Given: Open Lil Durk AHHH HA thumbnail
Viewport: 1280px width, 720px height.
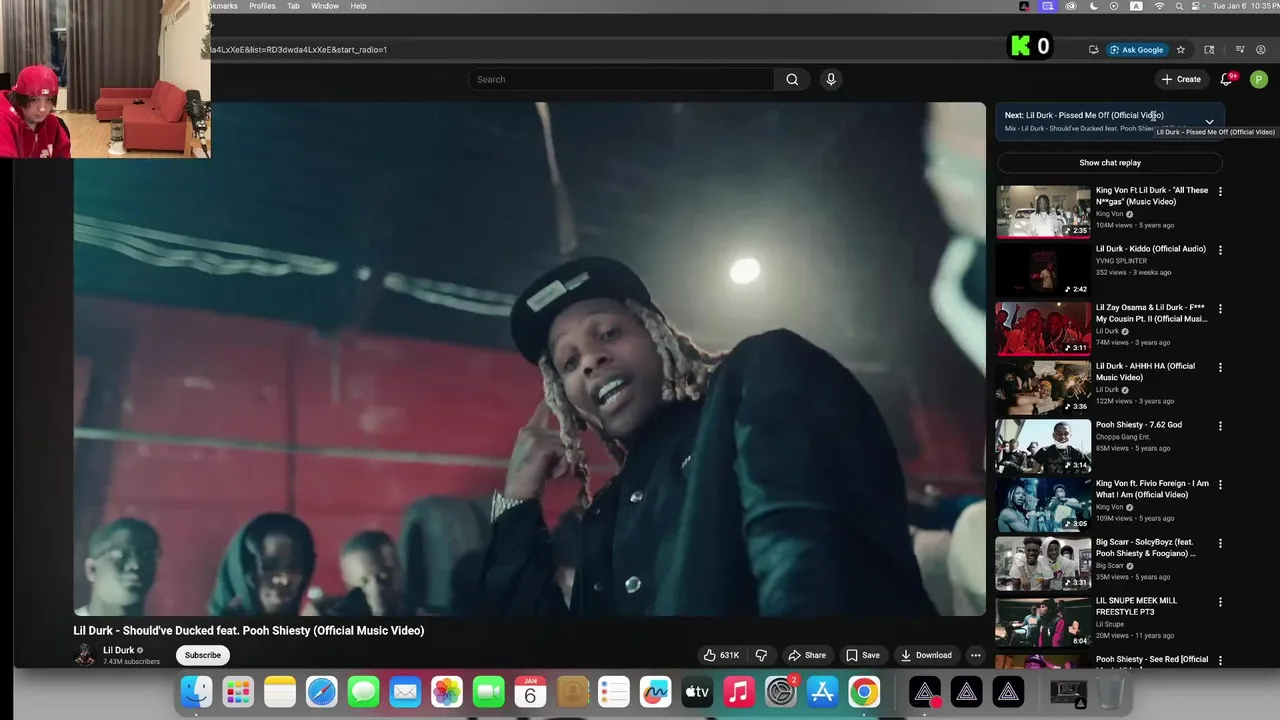Looking at the screenshot, I should point(1043,387).
